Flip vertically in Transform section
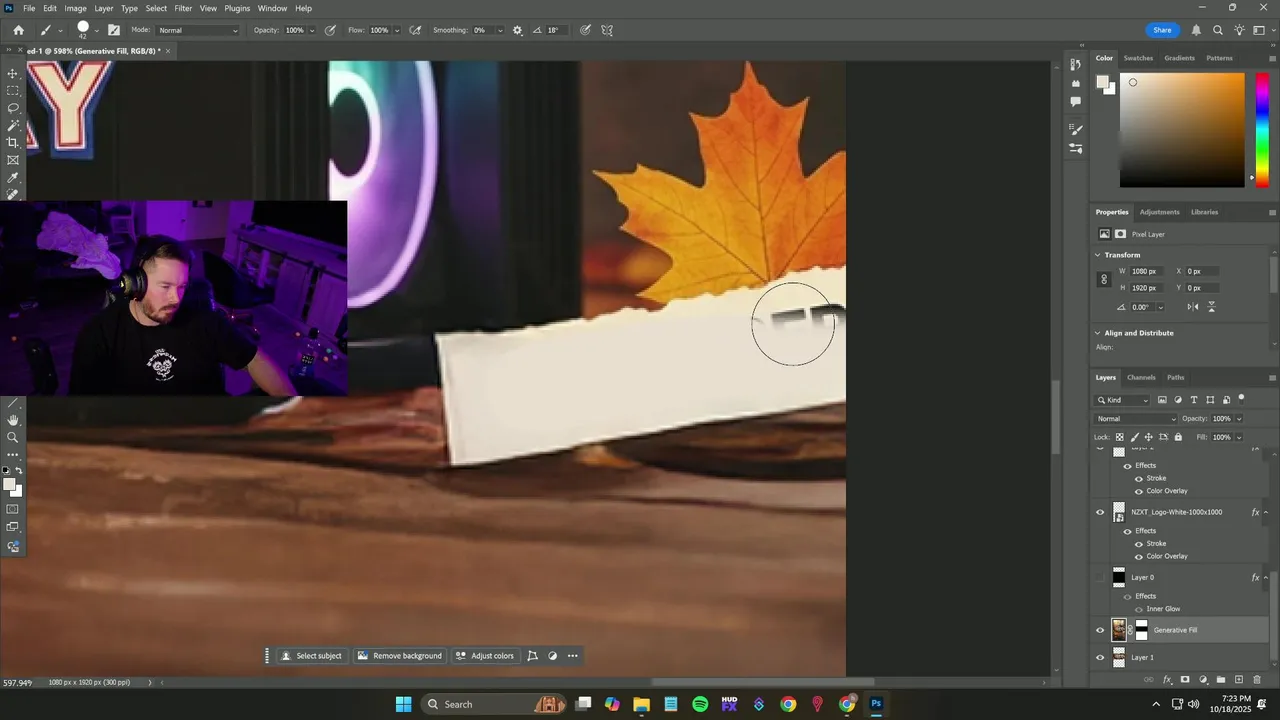Viewport: 1280px width, 720px height. click(x=1212, y=307)
